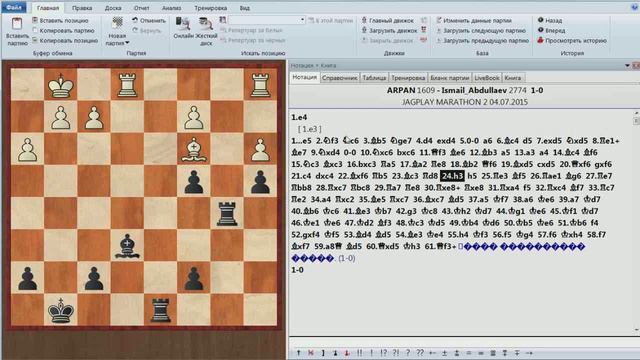This screenshot has height=360, width=640.
Task: Click the highlighted move 24.h3
Action: coord(453,176)
